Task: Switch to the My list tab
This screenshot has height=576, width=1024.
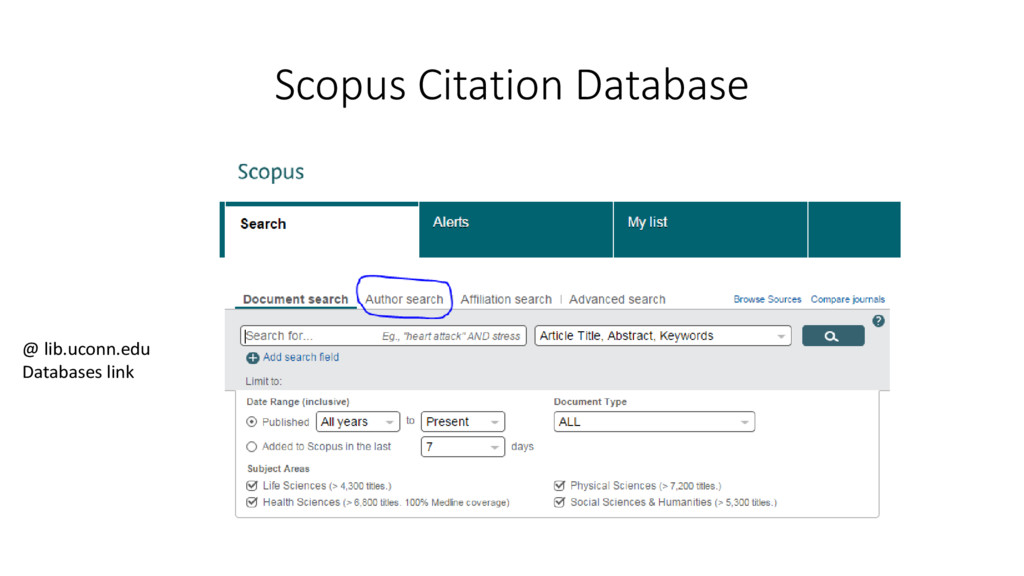Action: [x=711, y=230]
